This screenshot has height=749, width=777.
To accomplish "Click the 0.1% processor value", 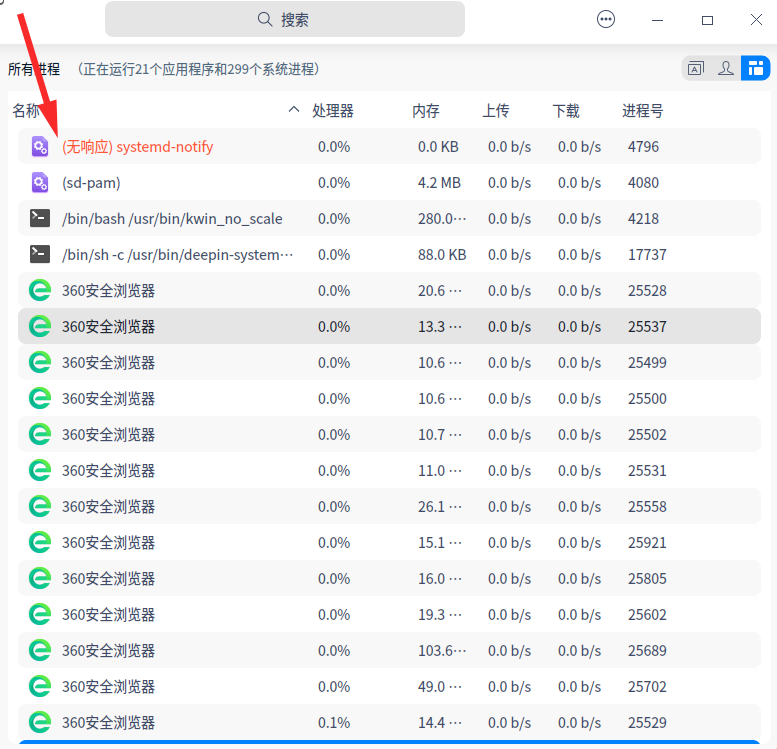I will (x=334, y=723).
